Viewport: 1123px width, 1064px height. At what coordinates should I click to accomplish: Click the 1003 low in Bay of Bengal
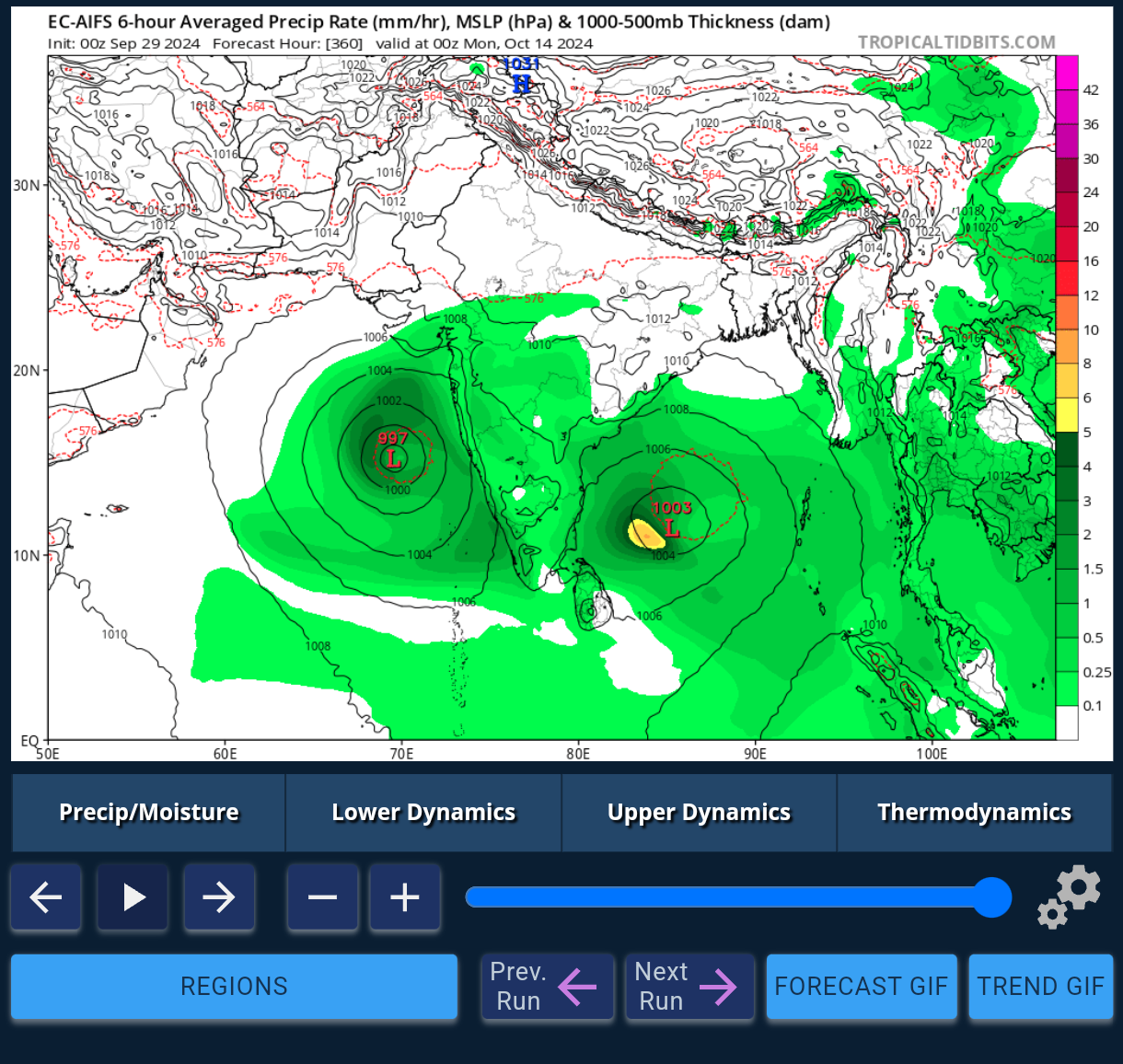click(x=672, y=527)
